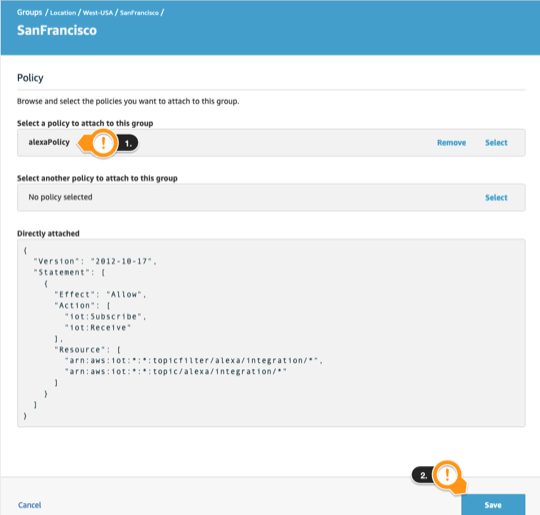Screen dimensions: 540x515
Task: Click the "Version": "2012-10-17" line
Action: 95,261
